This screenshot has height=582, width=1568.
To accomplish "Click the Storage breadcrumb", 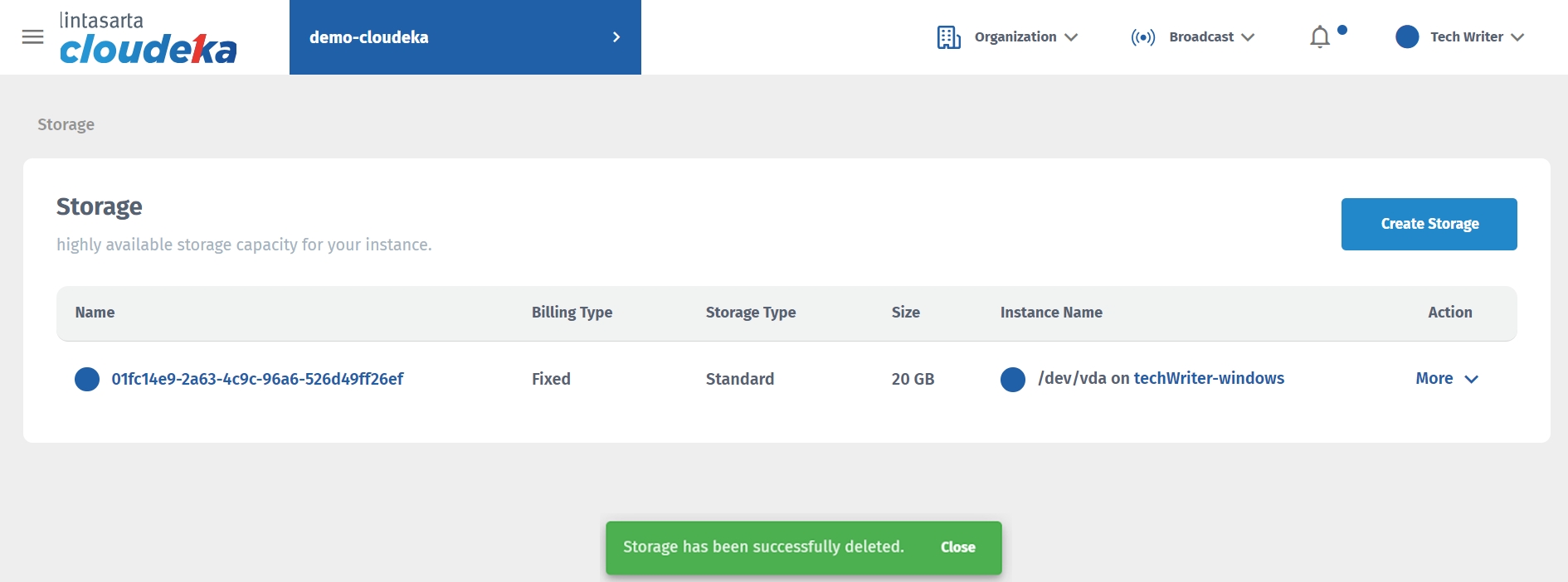I will tap(66, 124).
